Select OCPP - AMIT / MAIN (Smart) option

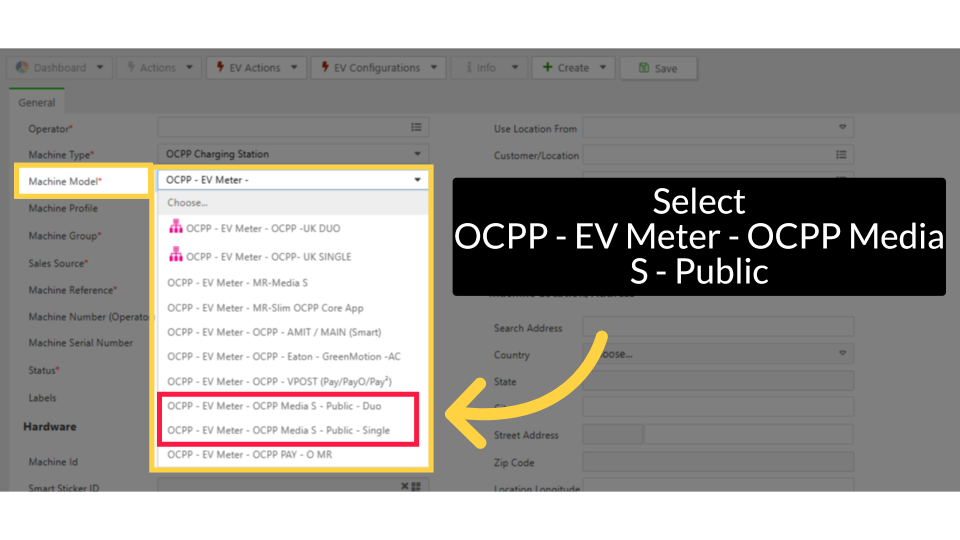click(x=293, y=332)
